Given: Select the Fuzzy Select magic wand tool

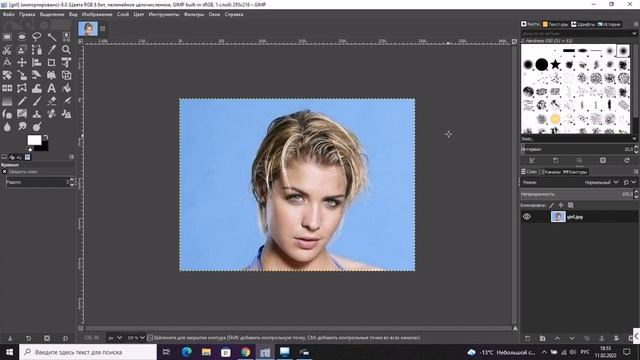Looking at the screenshot, I should click(x=51, y=37).
